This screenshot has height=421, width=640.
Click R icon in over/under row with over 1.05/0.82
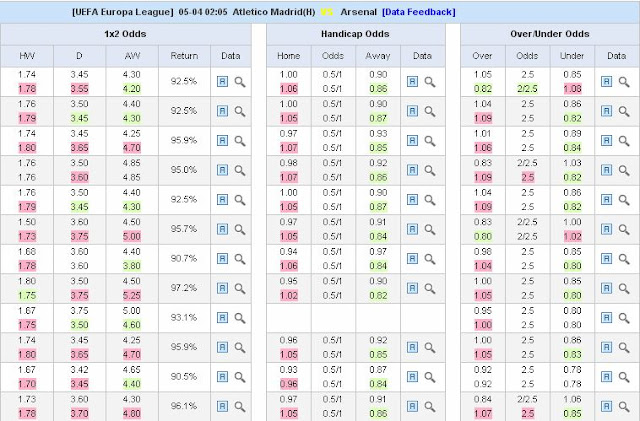tap(607, 82)
